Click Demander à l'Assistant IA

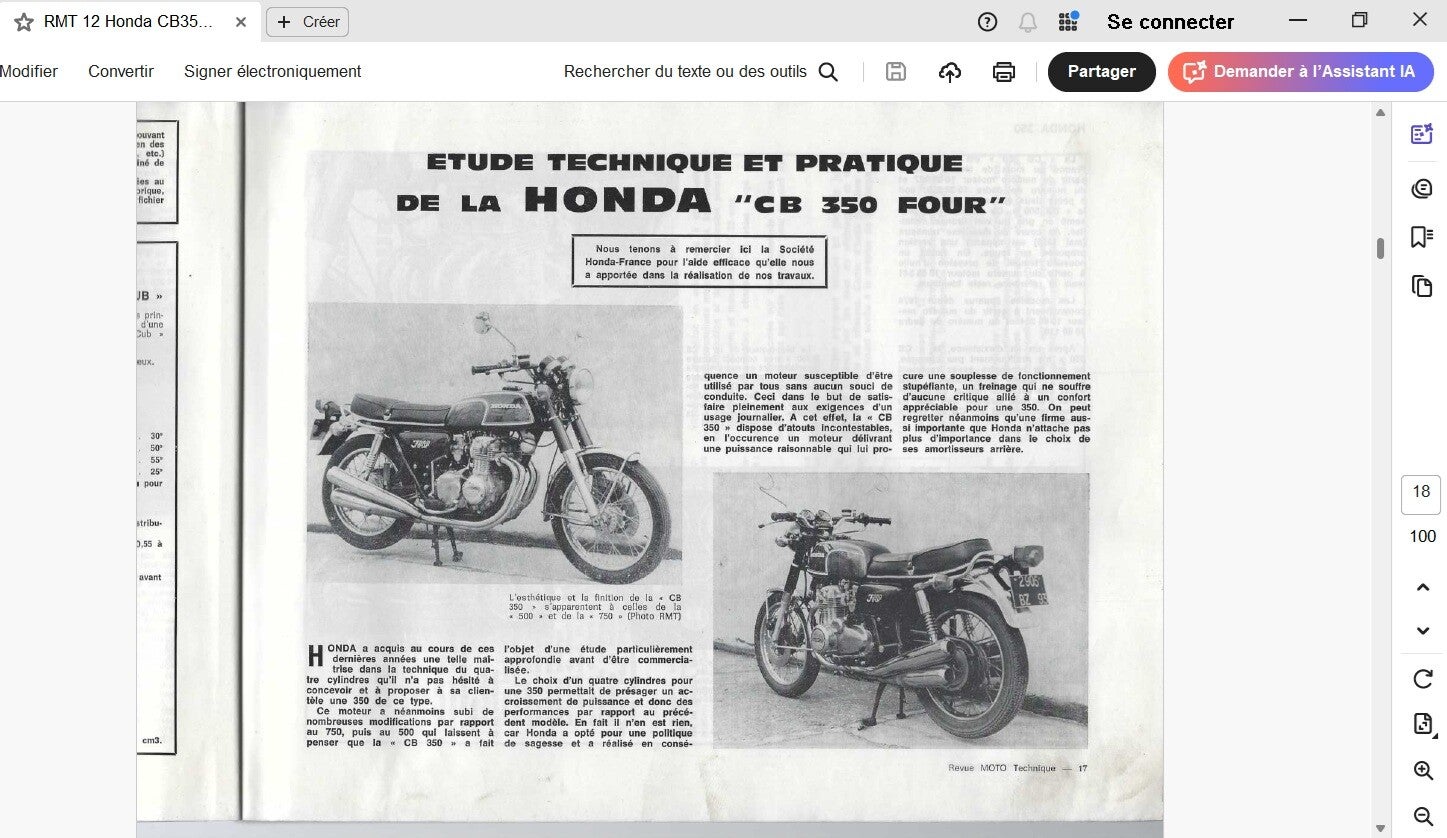[x=1301, y=72]
